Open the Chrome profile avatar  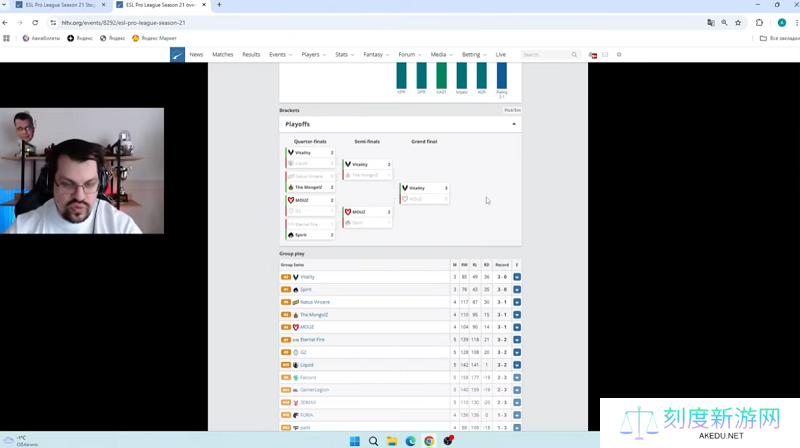782,22
